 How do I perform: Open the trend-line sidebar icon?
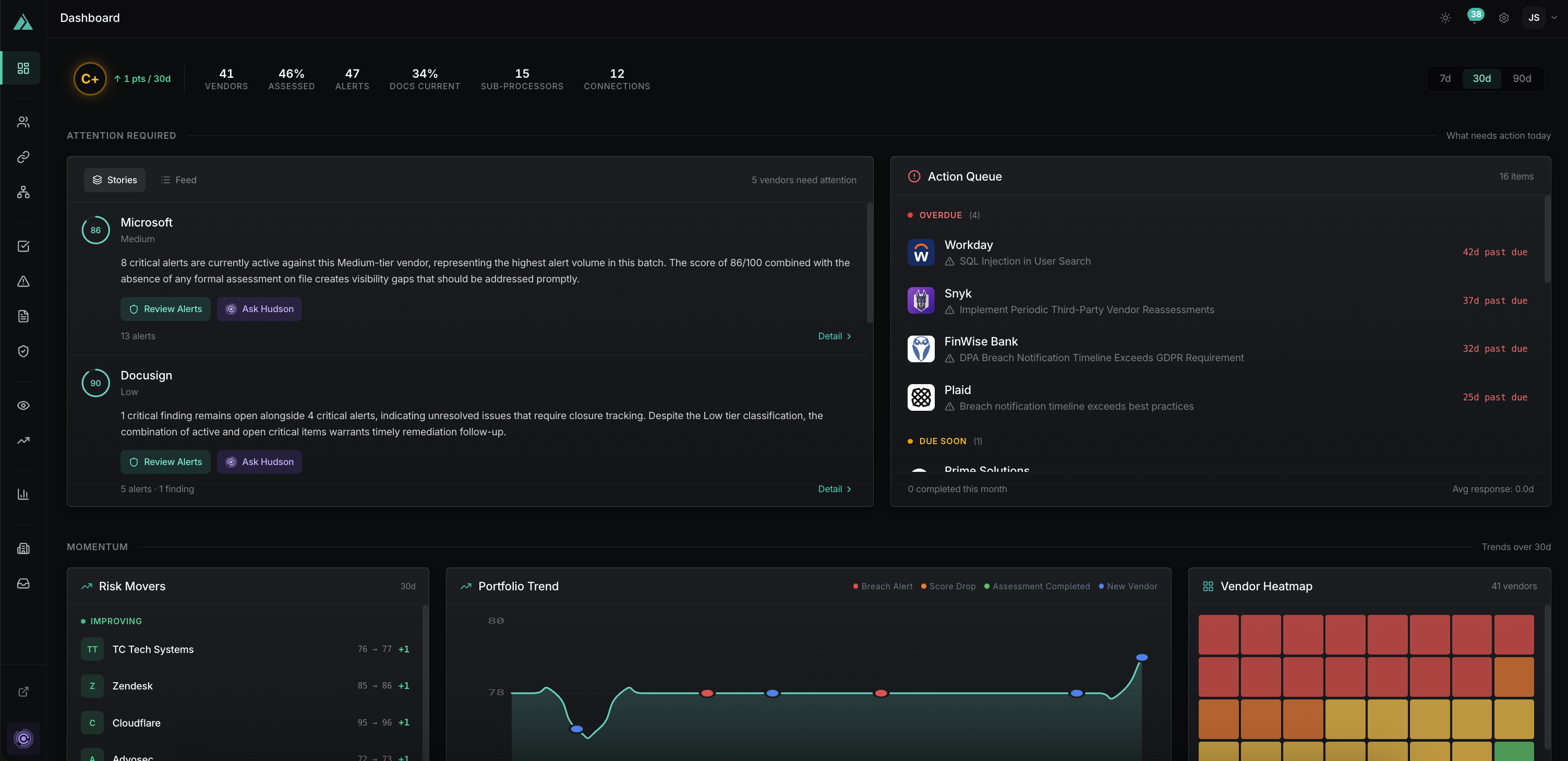tap(23, 441)
